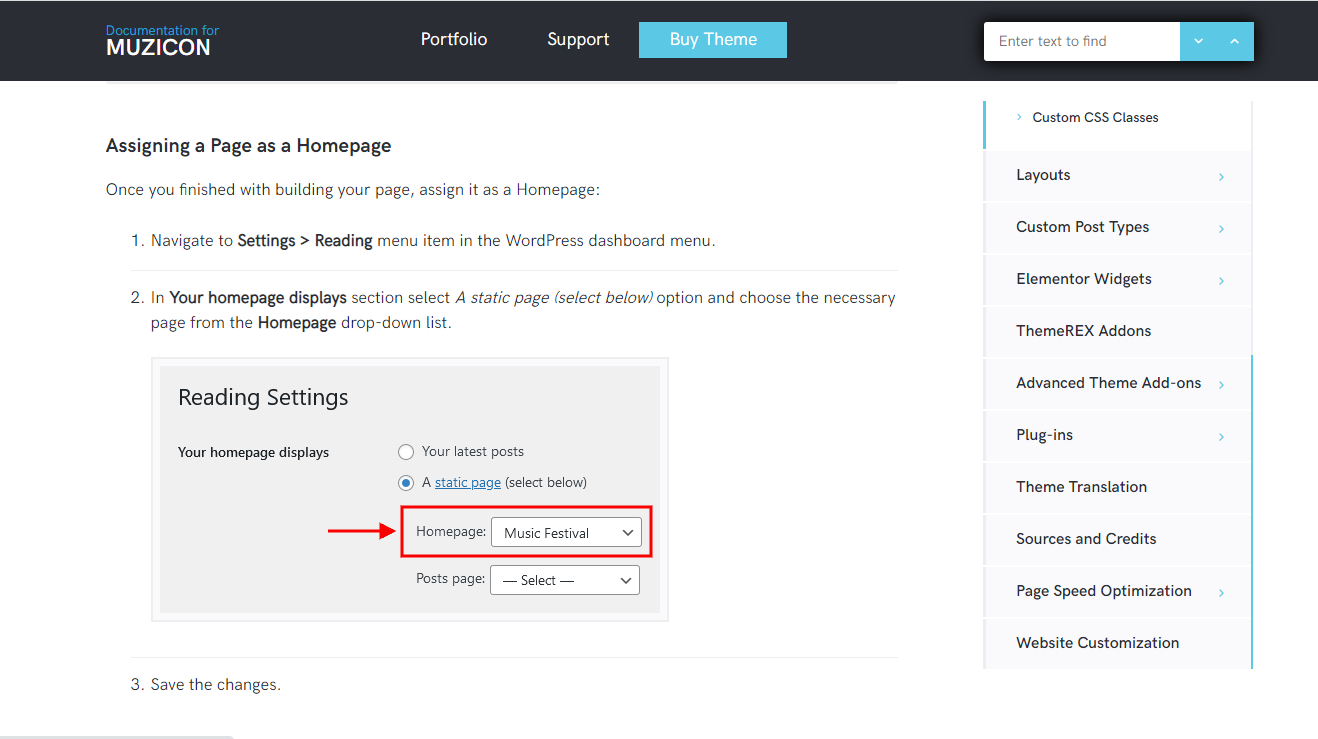Click the Reading Settings screenshot image
Screen dimensions: 1318x739
pos(410,490)
